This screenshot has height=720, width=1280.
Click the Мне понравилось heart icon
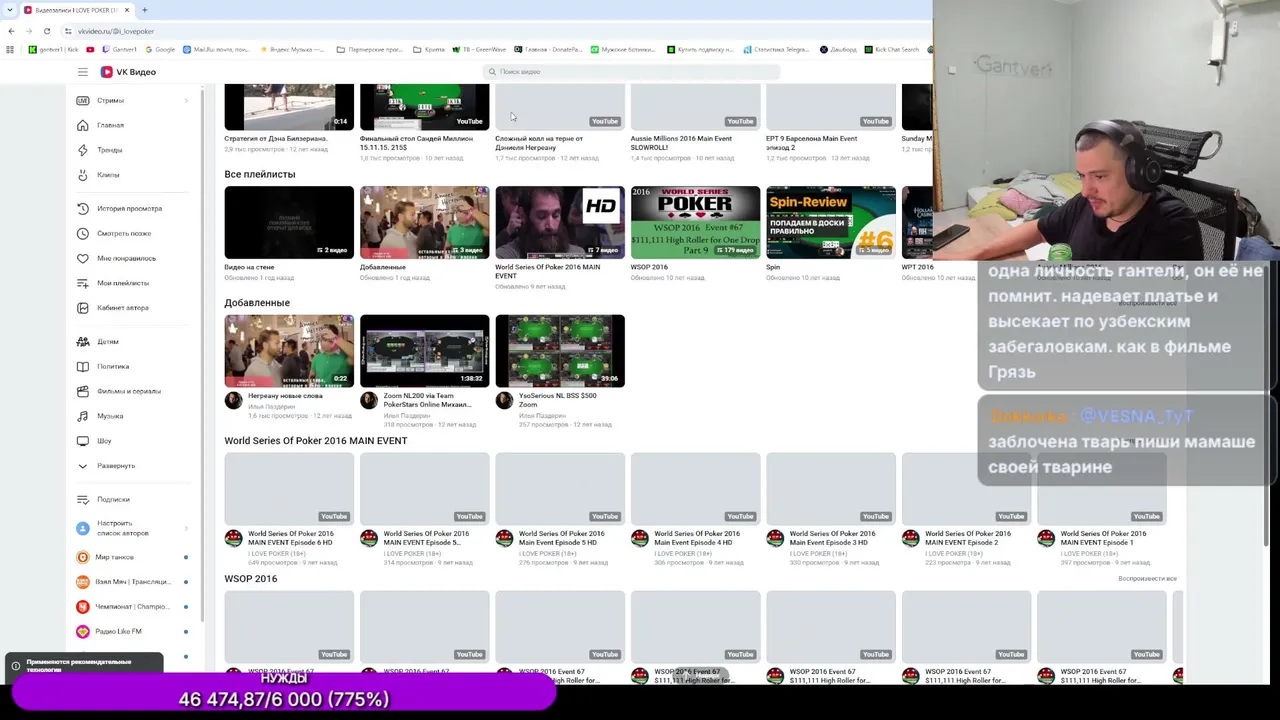pos(83,258)
